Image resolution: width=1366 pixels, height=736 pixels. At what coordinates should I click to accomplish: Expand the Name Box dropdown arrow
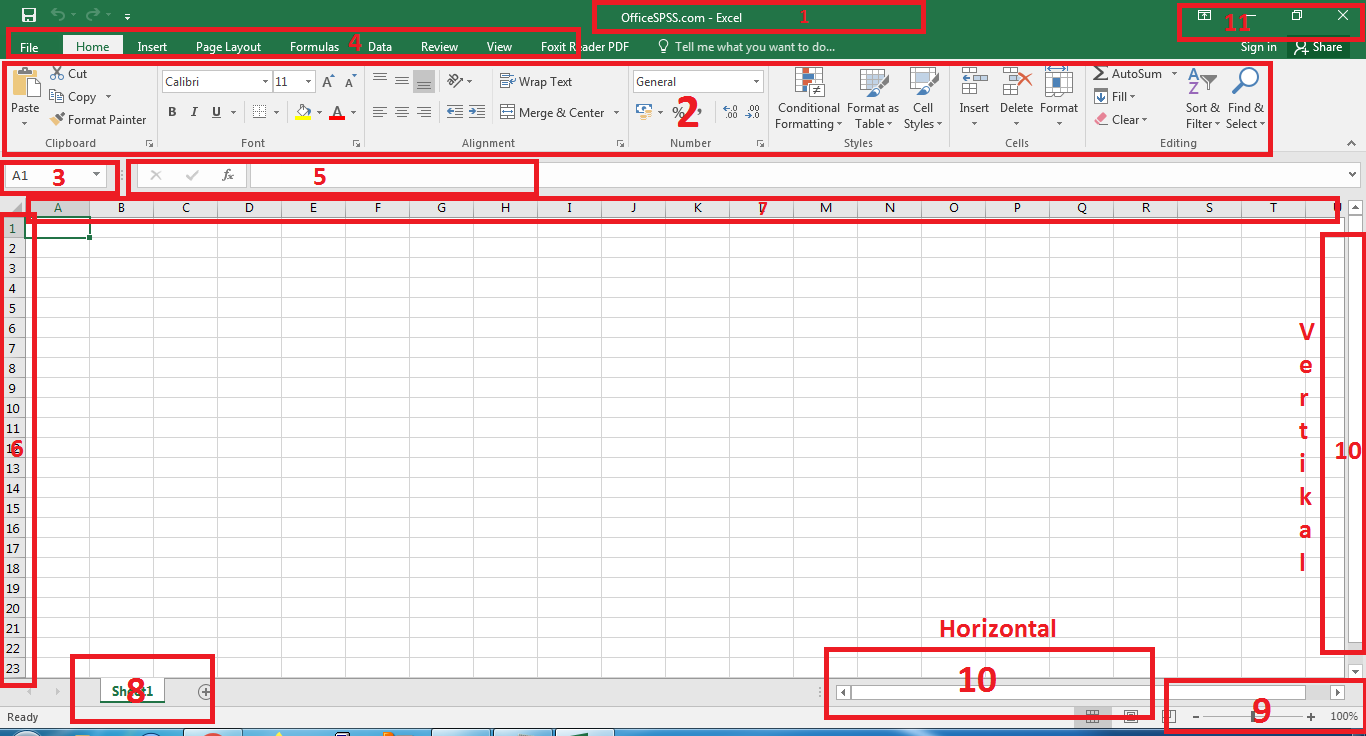[97, 175]
